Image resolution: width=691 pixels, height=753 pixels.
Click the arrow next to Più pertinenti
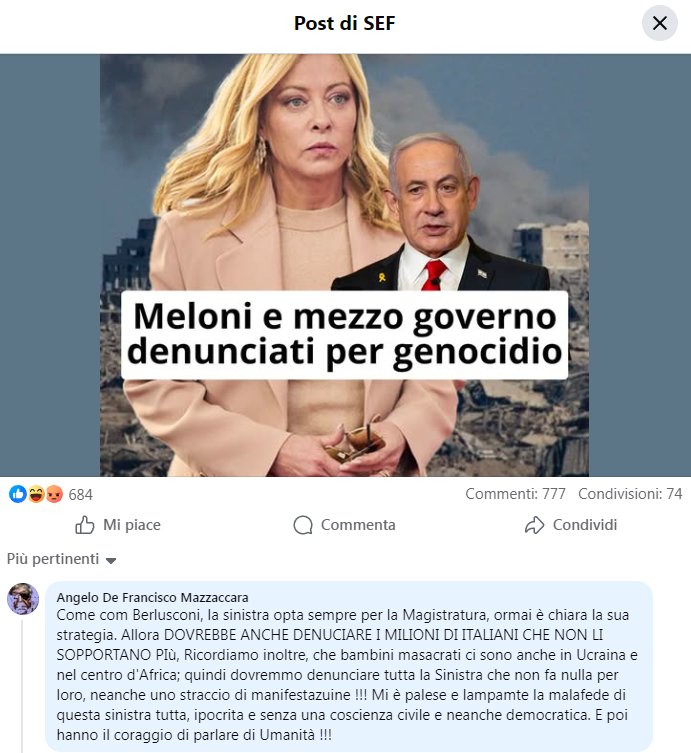[111, 560]
